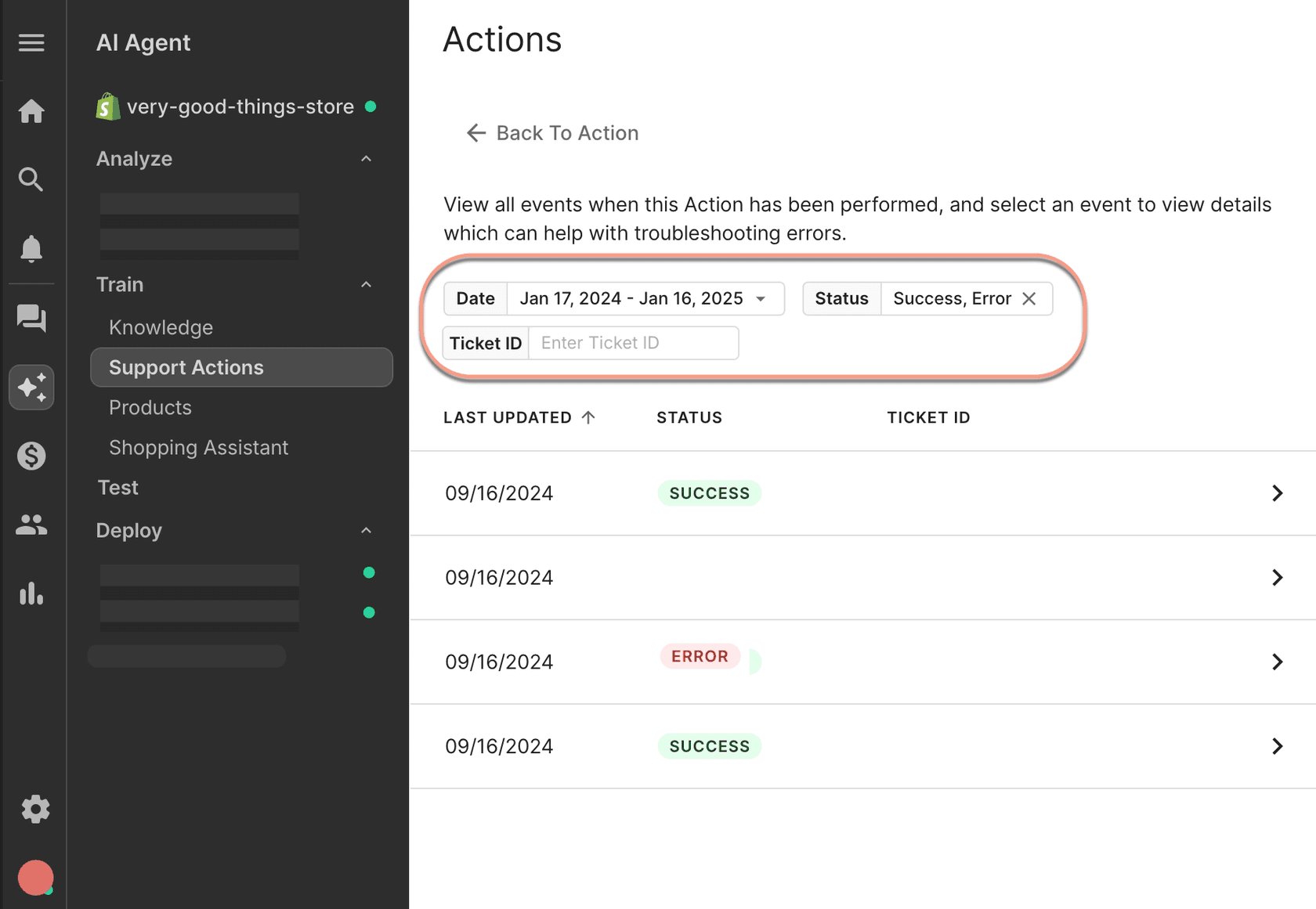Open the ERROR event row chevron
The height and width of the screenshot is (909, 1316).
click(1278, 662)
